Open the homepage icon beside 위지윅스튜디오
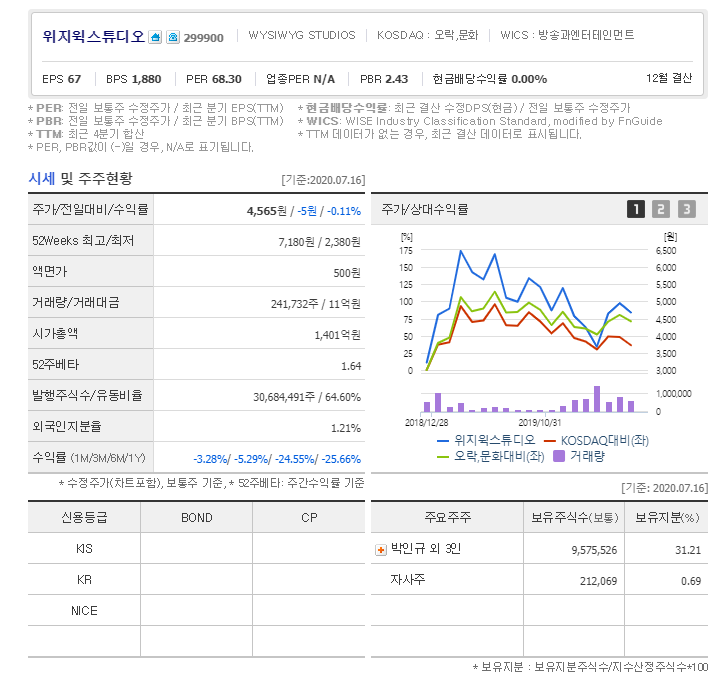This screenshot has height=684, width=724. pyautogui.click(x=155, y=37)
